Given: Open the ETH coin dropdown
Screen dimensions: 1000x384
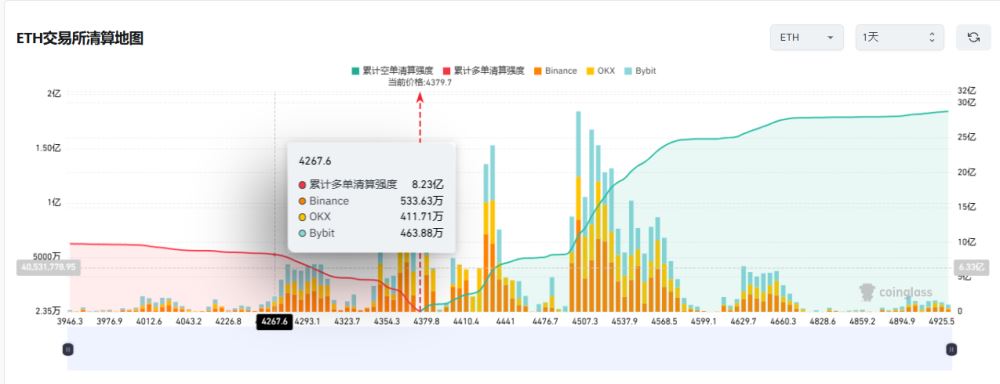Looking at the screenshot, I should tap(807, 38).
